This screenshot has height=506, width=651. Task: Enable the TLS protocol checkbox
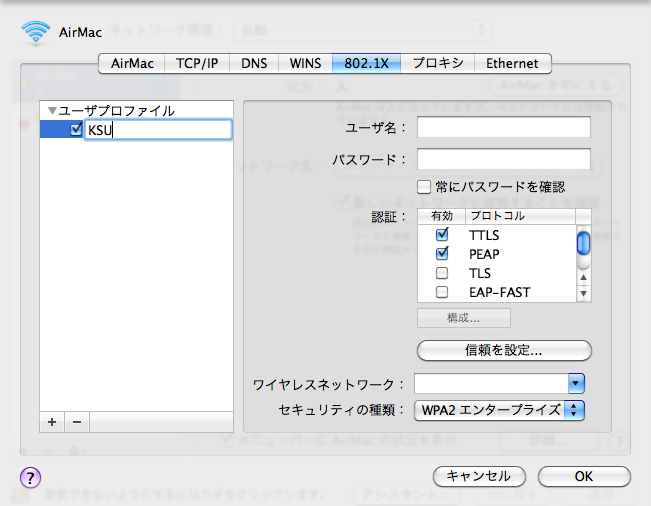442,273
